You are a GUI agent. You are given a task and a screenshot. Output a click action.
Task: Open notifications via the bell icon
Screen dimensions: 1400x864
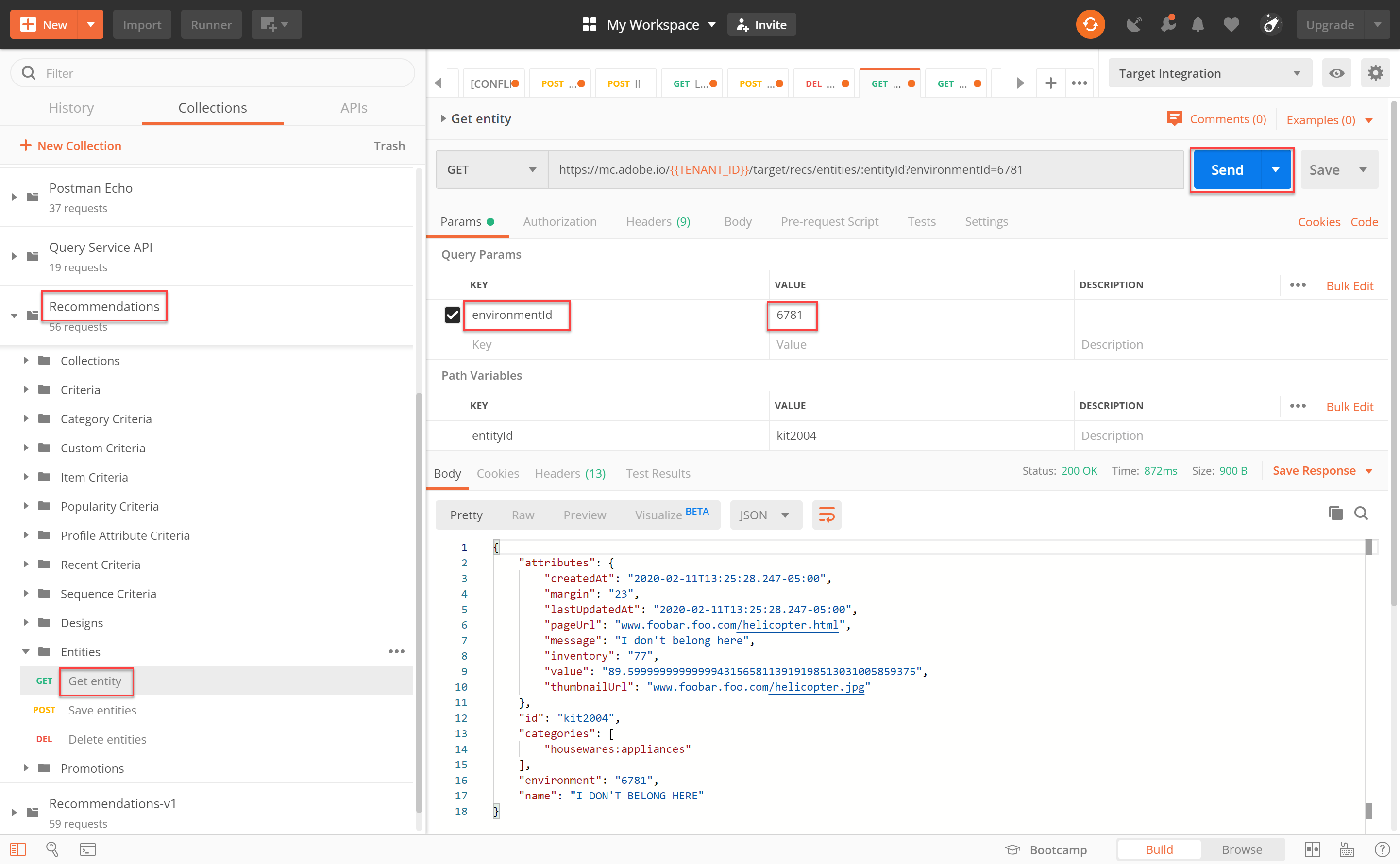[1198, 24]
